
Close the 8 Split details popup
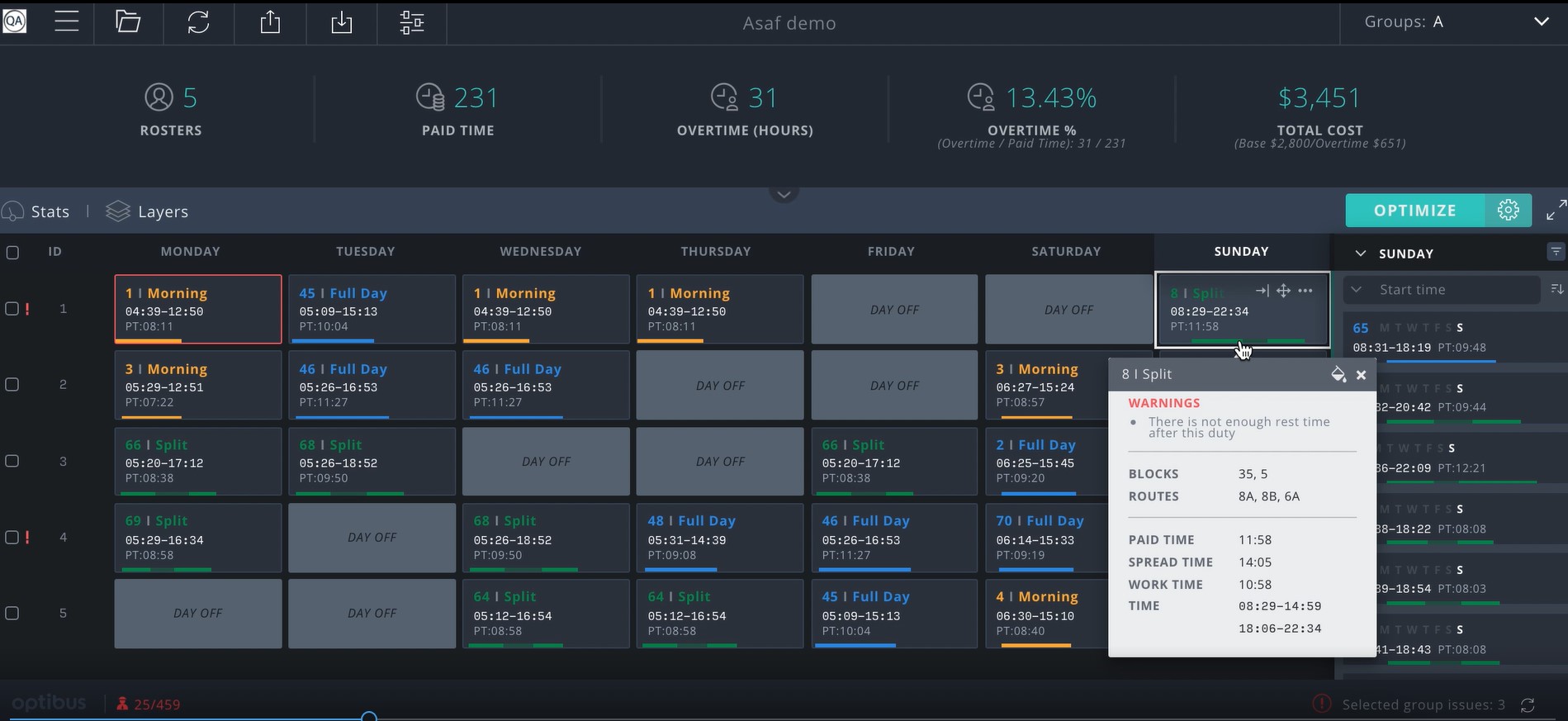pyautogui.click(x=1361, y=375)
